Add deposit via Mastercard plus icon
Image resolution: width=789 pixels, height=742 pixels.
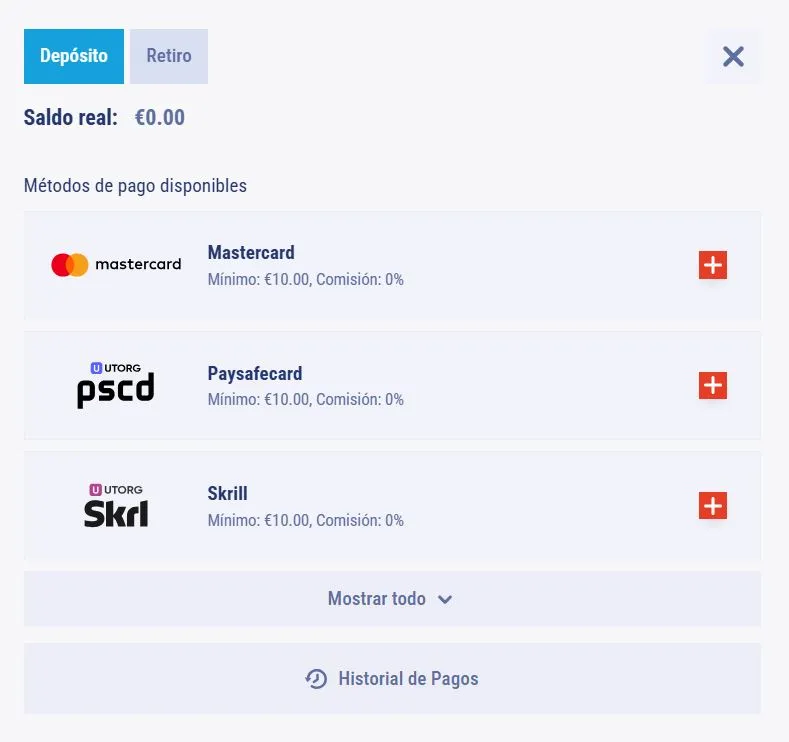[x=713, y=265]
